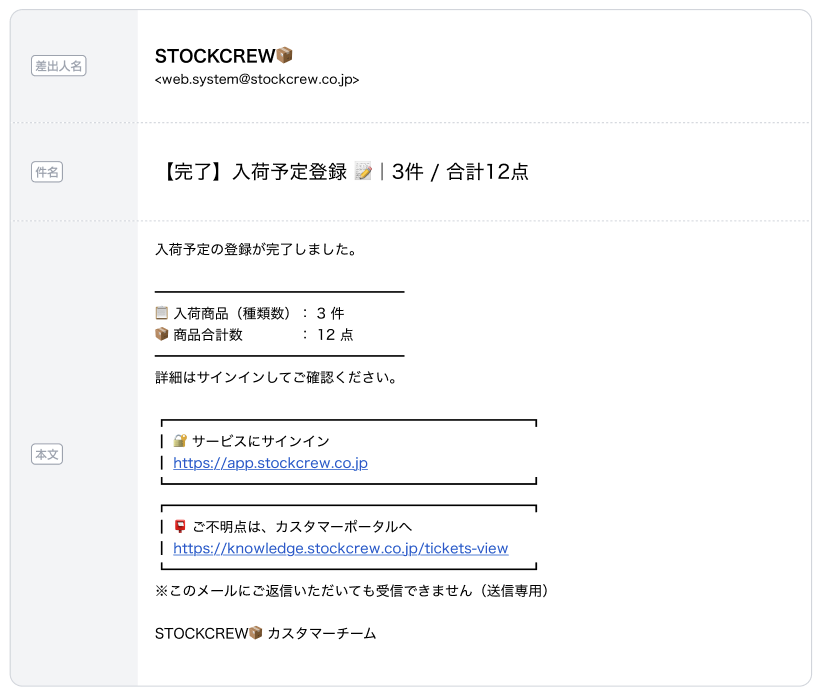Open the knowledge.stockcrew.co.jp tickets-view link
820x696 pixels.
pyautogui.click(x=340, y=548)
